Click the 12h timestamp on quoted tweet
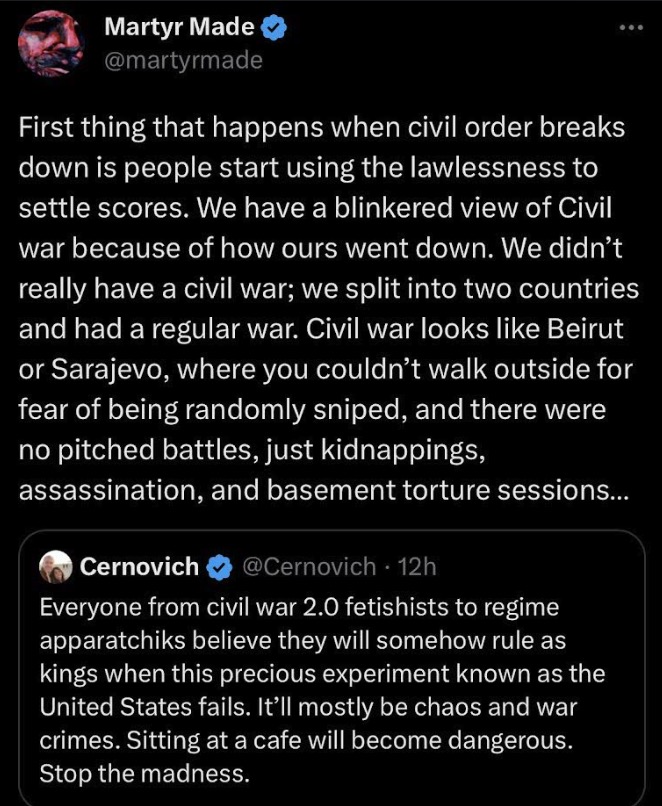The image size is (662, 806). tap(416, 567)
